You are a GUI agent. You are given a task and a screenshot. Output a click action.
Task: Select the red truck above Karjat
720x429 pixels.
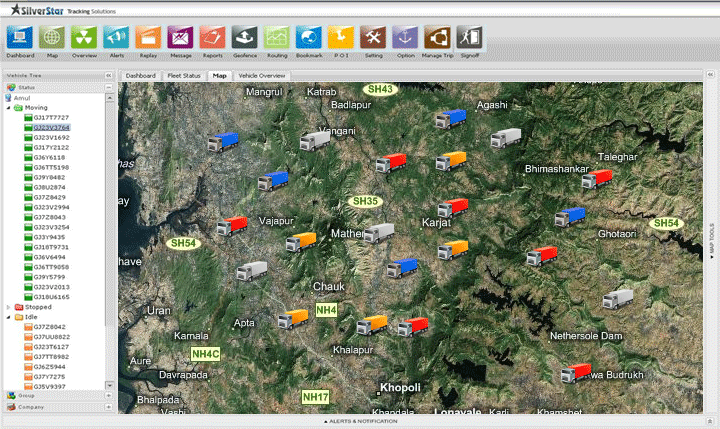453,208
